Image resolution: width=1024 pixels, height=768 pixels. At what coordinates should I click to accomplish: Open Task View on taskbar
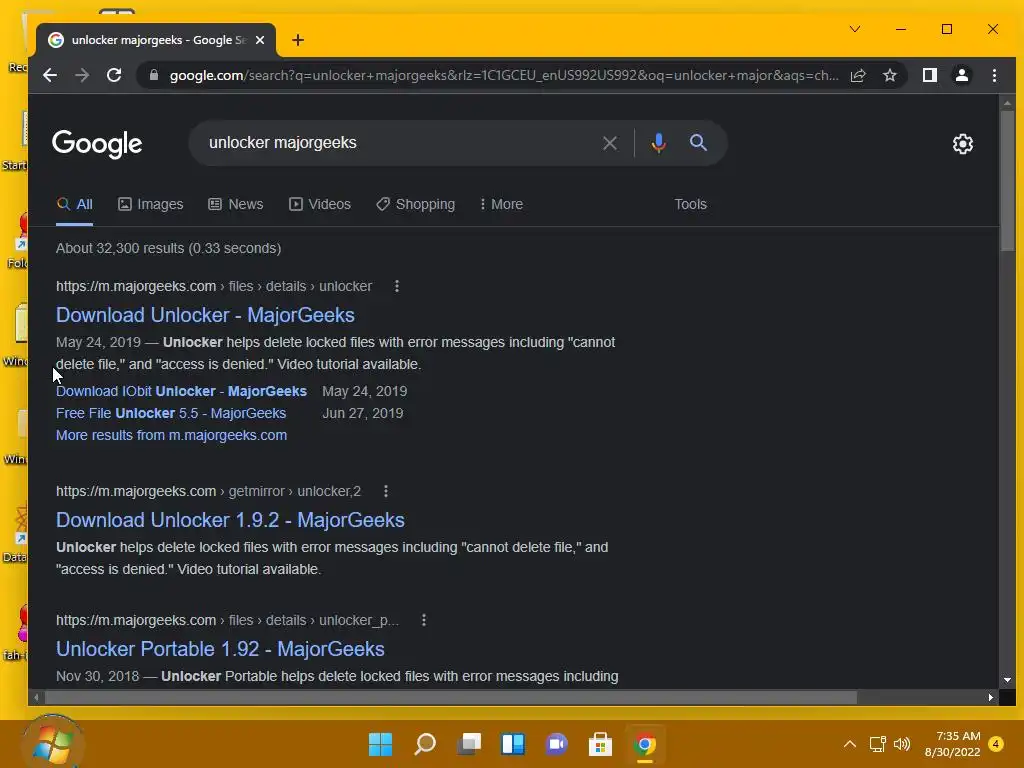(x=469, y=744)
